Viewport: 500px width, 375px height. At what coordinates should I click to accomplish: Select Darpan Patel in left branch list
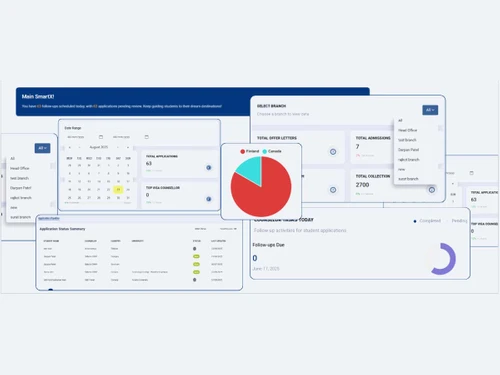coord(21,188)
